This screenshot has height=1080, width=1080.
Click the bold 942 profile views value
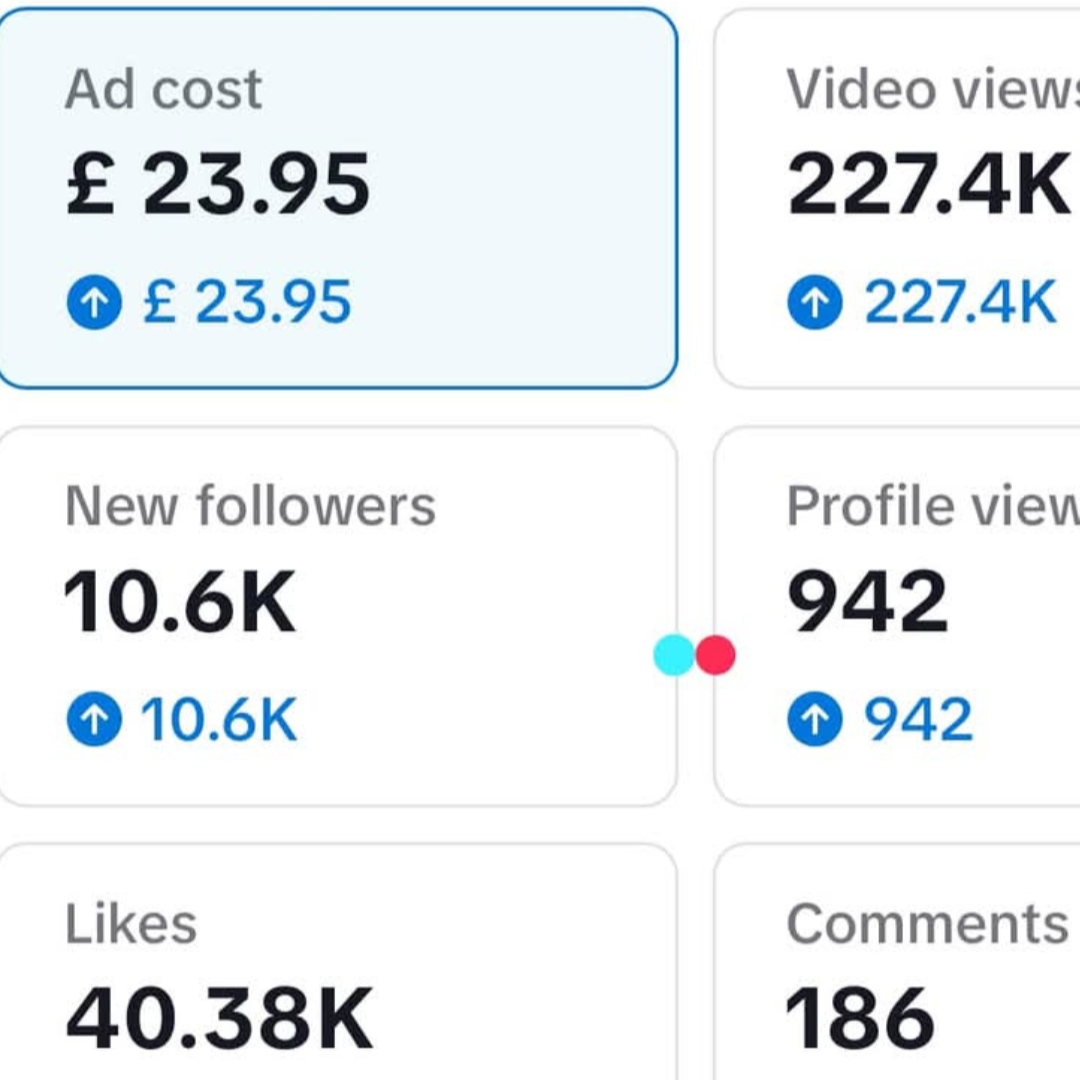click(x=868, y=602)
